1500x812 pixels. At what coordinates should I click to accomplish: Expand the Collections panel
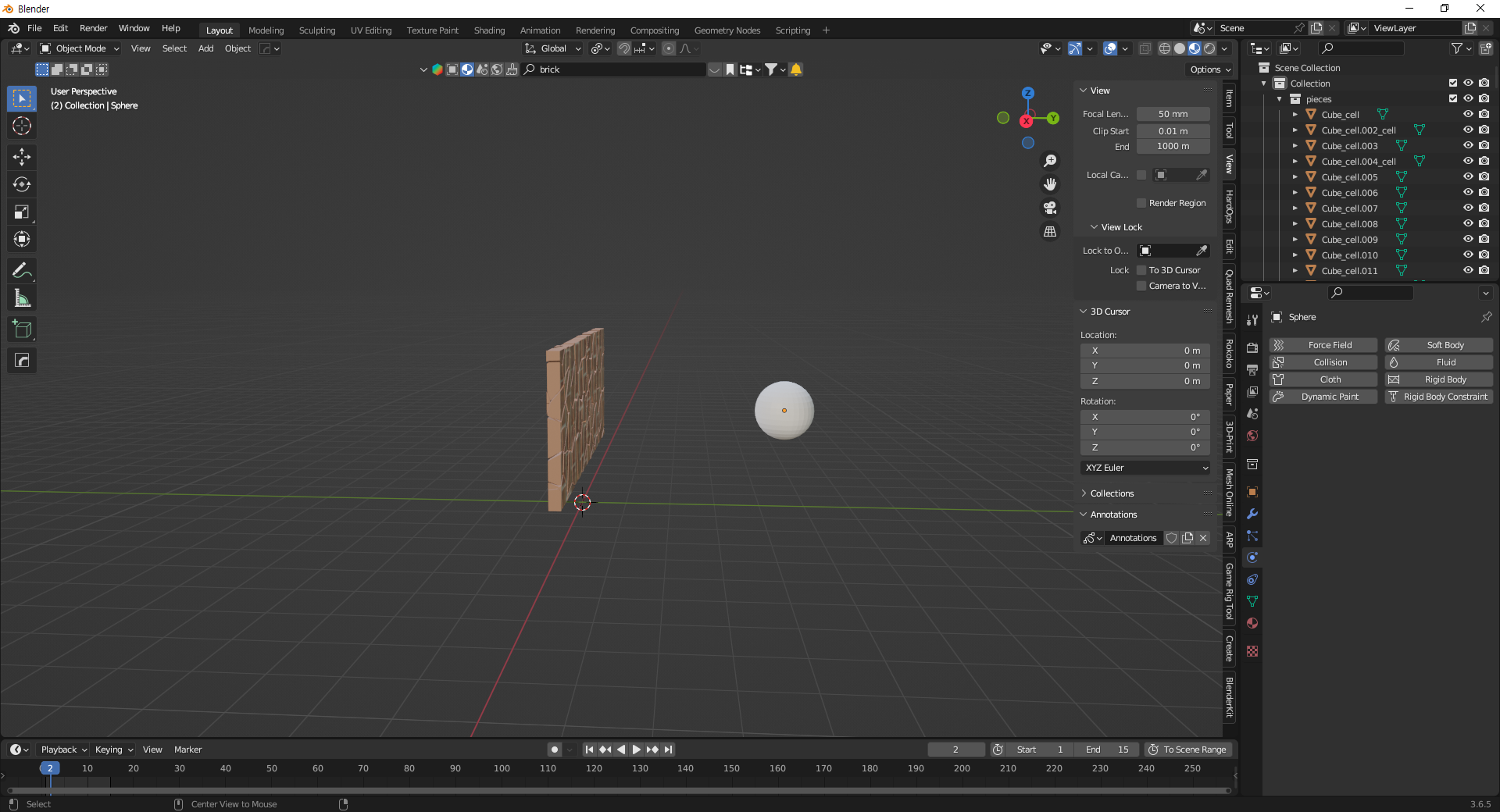coord(1111,493)
